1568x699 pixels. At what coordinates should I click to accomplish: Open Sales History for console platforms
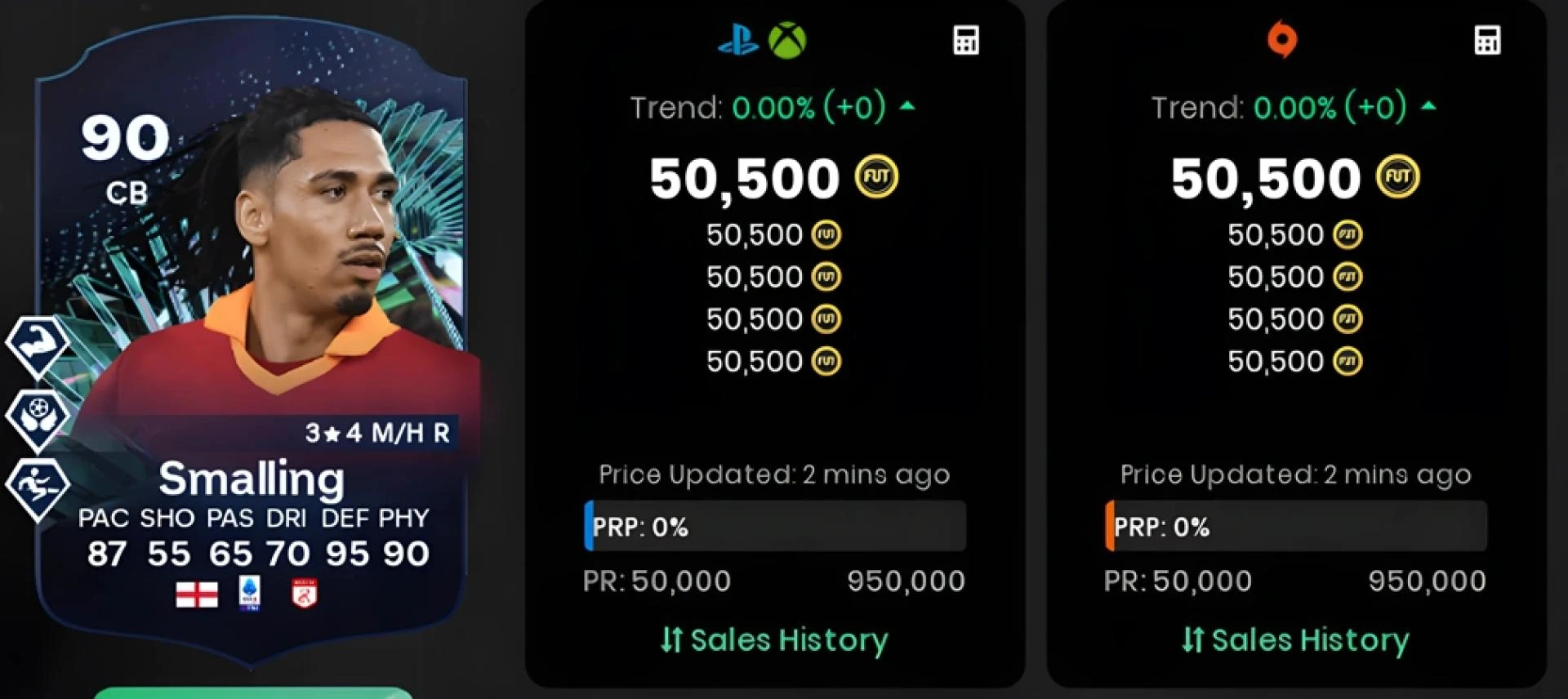pyautogui.click(x=774, y=640)
